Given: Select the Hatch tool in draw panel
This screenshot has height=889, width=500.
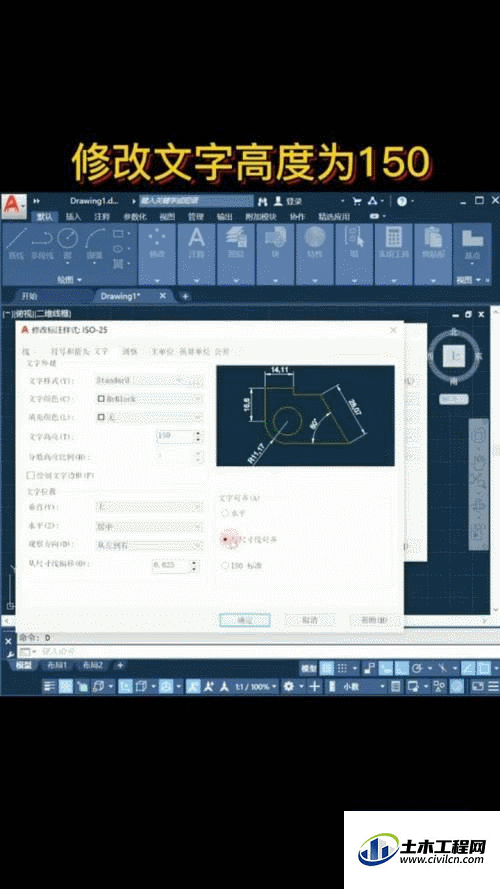Looking at the screenshot, I should pos(118,264).
